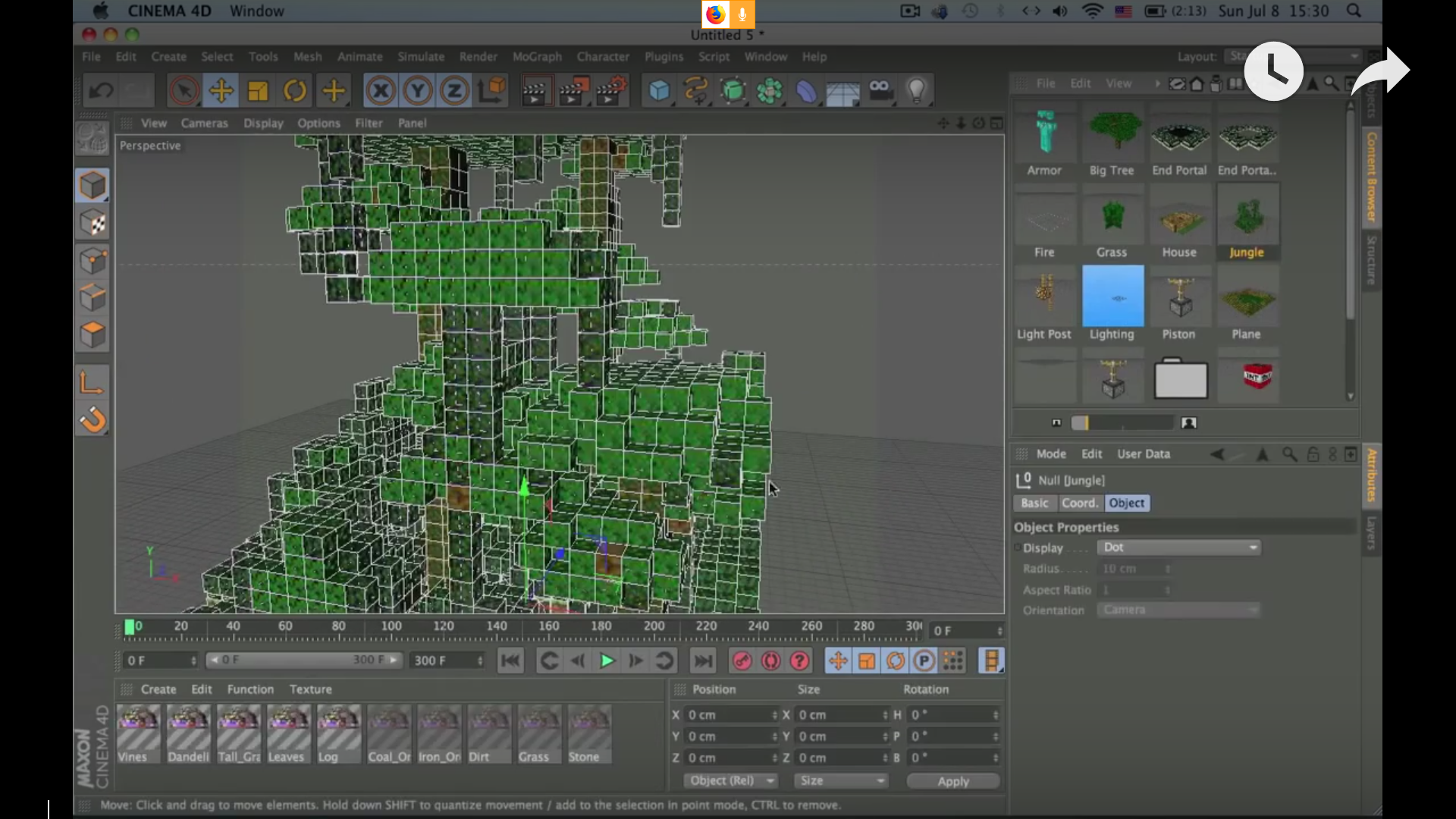Play the animation forward
The image size is (1456, 819).
(x=607, y=661)
